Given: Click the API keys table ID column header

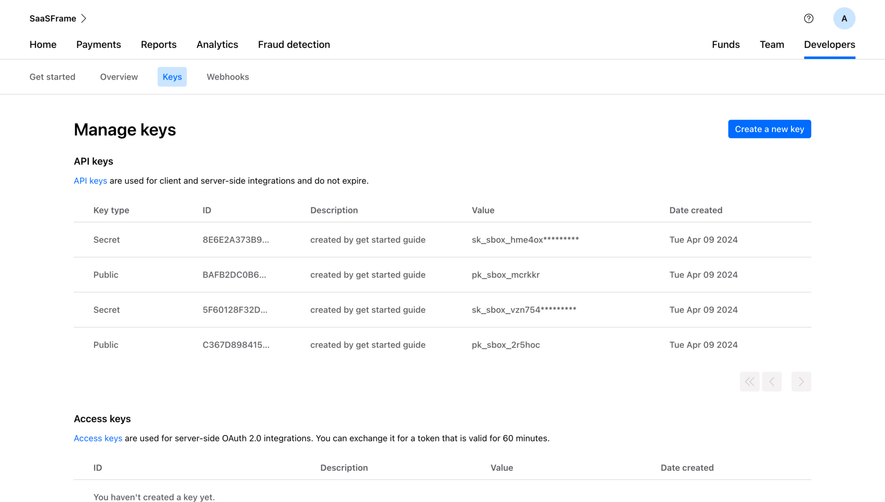Looking at the screenshot, I should (x=207, y=210).
